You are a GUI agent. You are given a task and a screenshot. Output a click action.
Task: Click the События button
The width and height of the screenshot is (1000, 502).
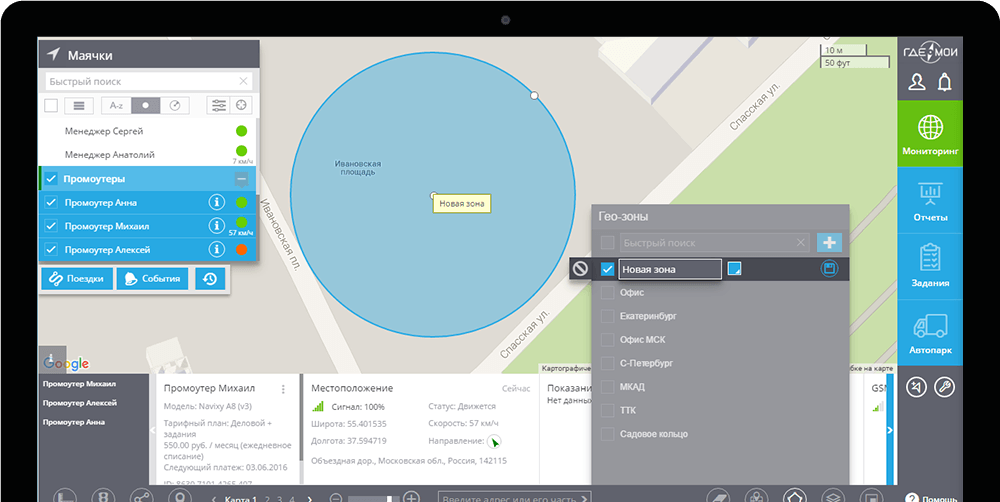tap(153, 280)
